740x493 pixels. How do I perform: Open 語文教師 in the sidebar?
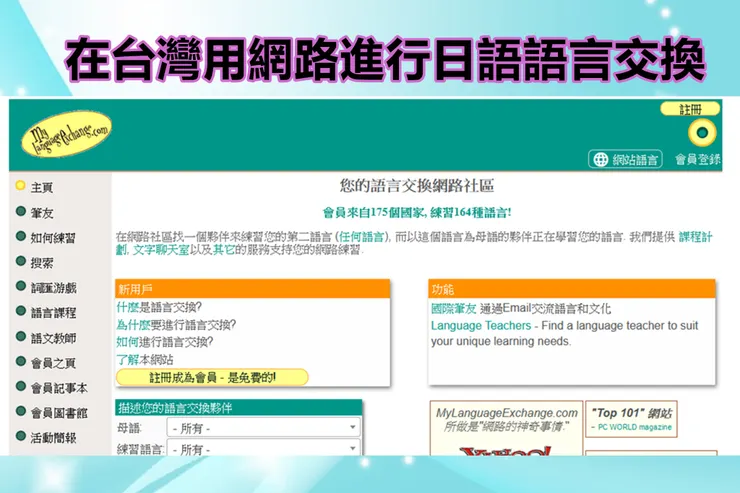click(x=53, y=338)
